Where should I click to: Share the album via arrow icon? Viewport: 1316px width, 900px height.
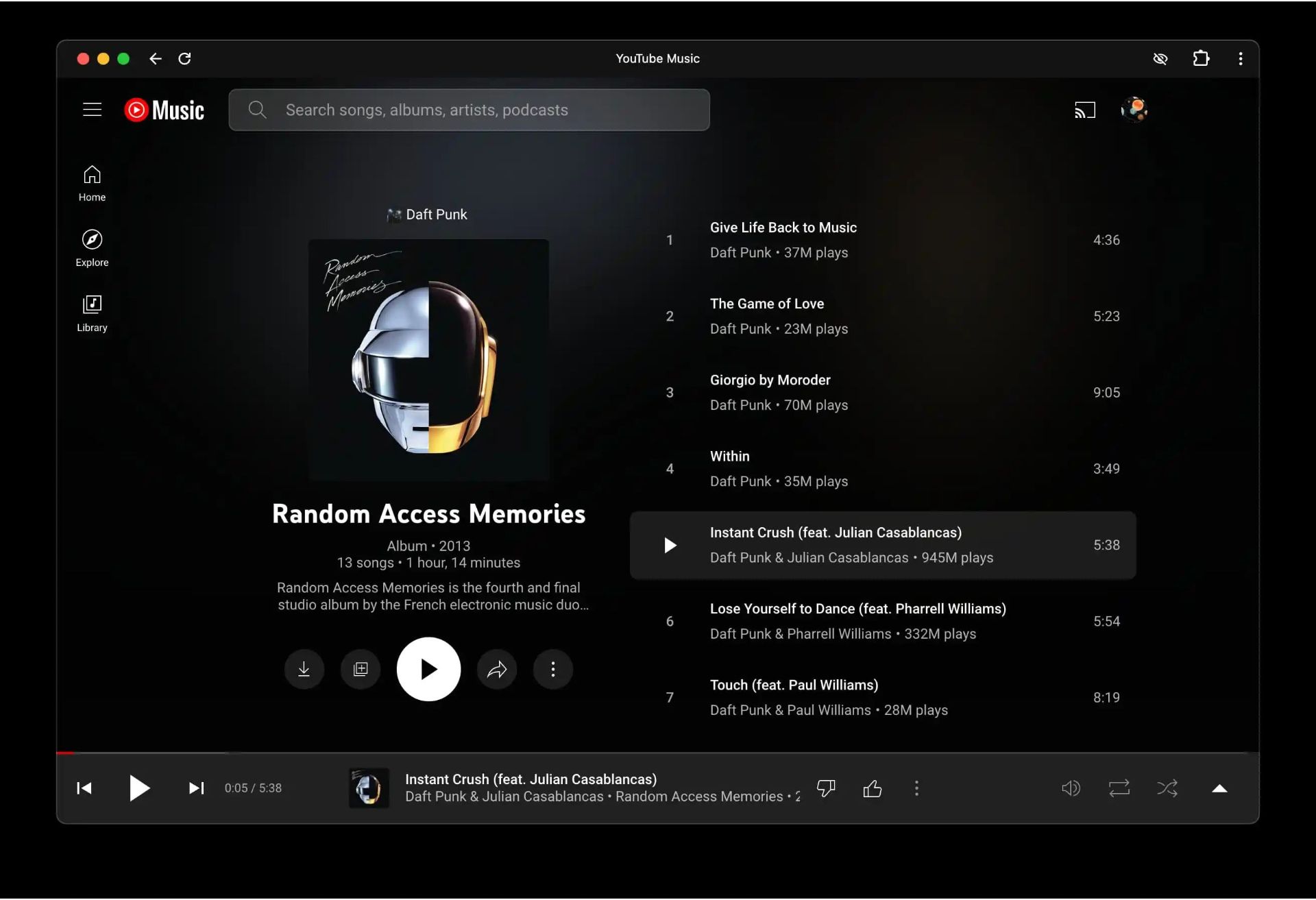tap(497, 669)
